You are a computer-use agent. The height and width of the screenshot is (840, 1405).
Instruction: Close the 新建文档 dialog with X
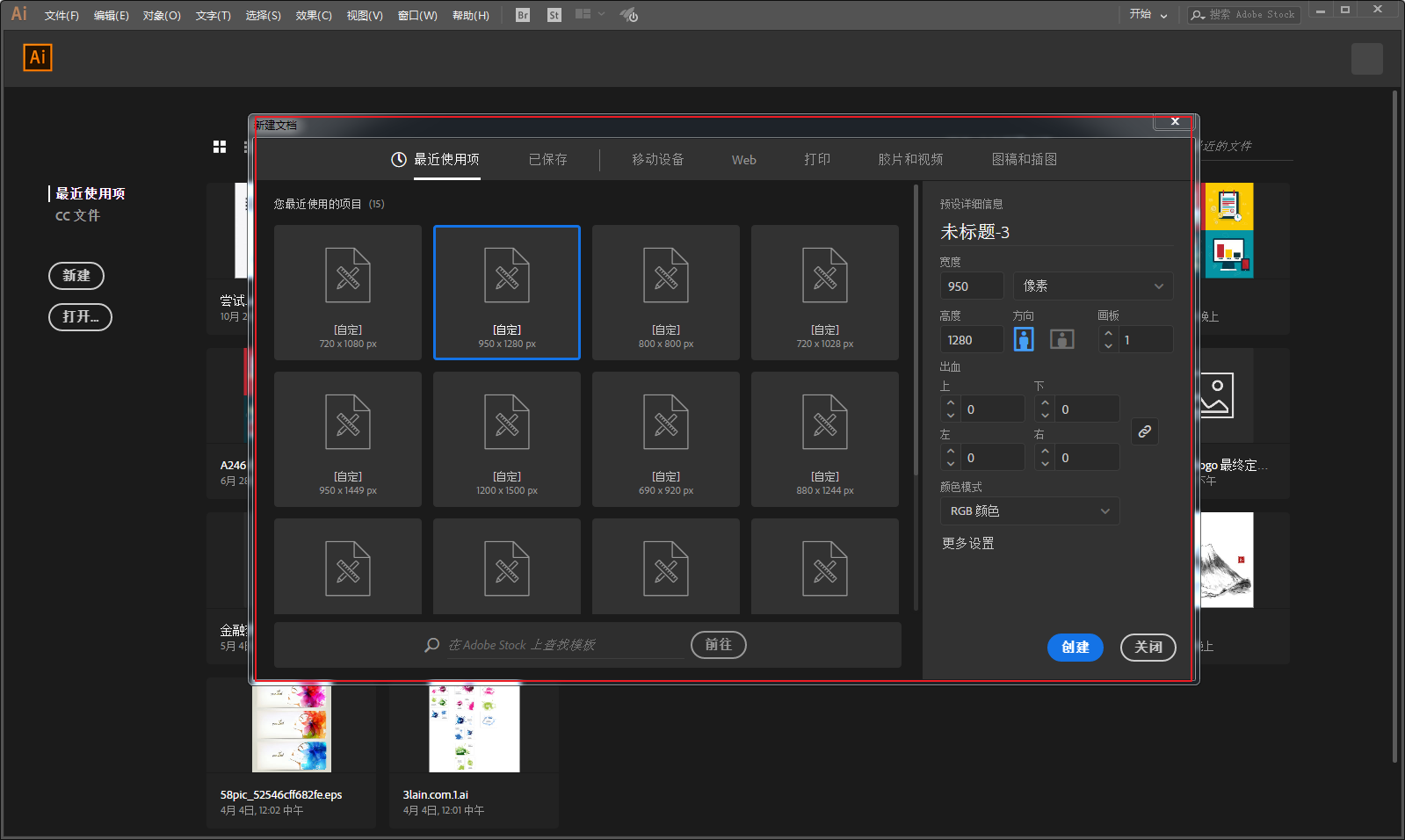[x=1175, y=122]
